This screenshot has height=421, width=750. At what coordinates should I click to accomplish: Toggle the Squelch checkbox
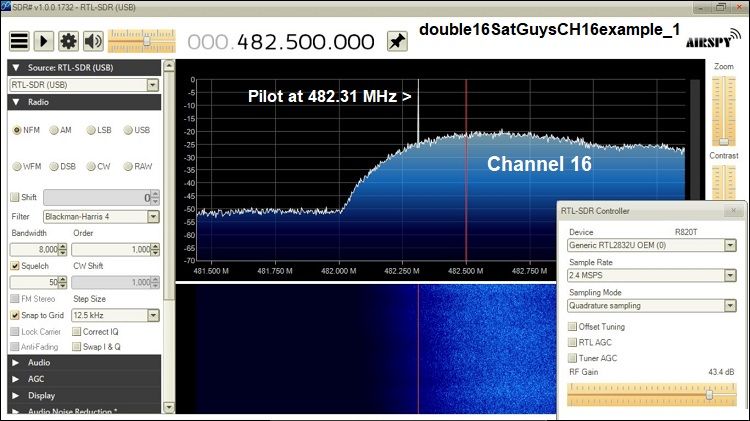pyautogui.click(x=14, y=266)
